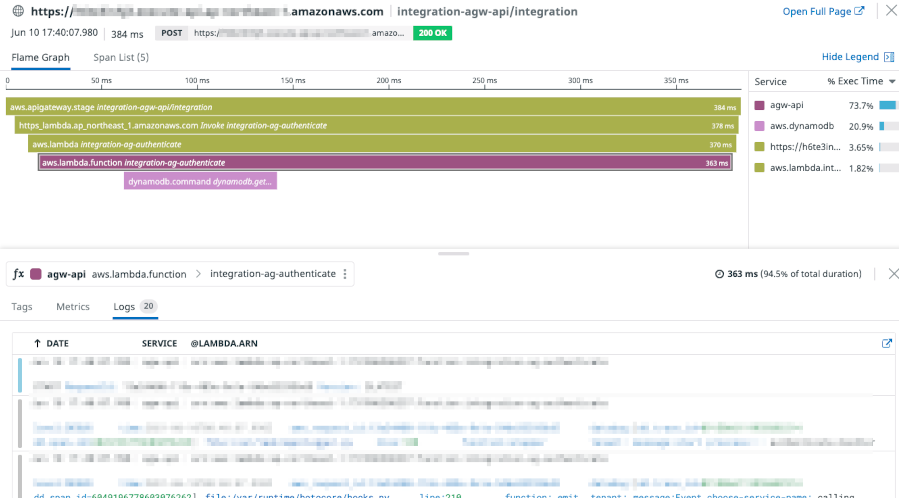Select the aws.lambda integration-ag-authenticate span
This screenshot has width=900, height=498.
tap(382, 144)
